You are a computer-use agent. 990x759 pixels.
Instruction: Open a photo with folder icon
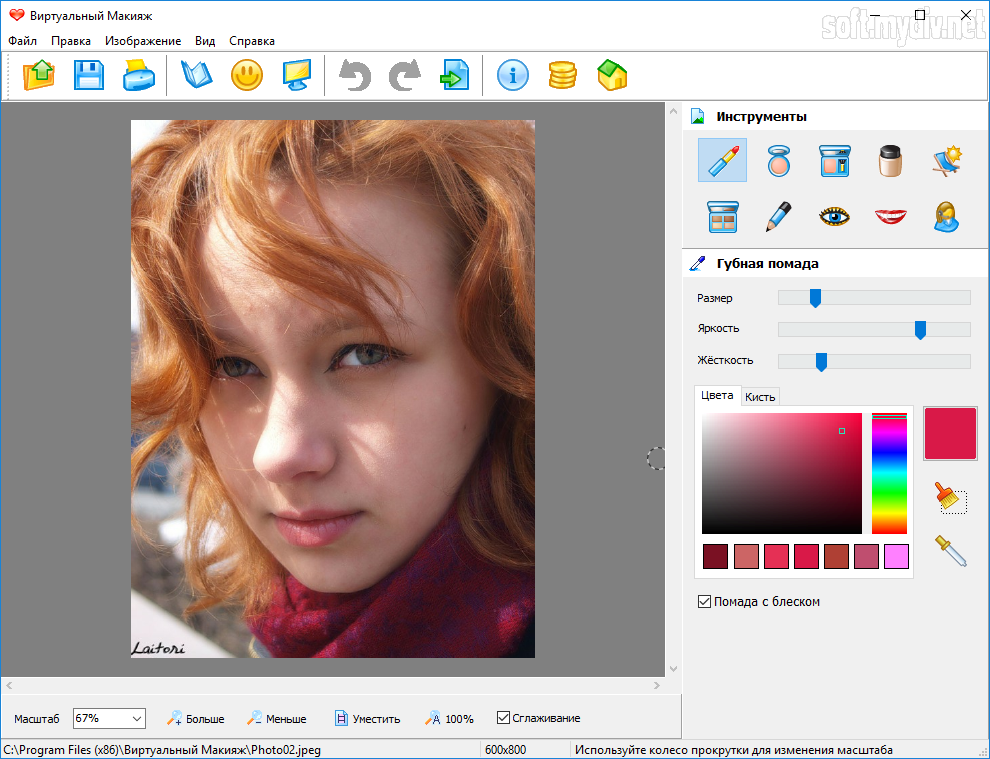pos(39,75)
